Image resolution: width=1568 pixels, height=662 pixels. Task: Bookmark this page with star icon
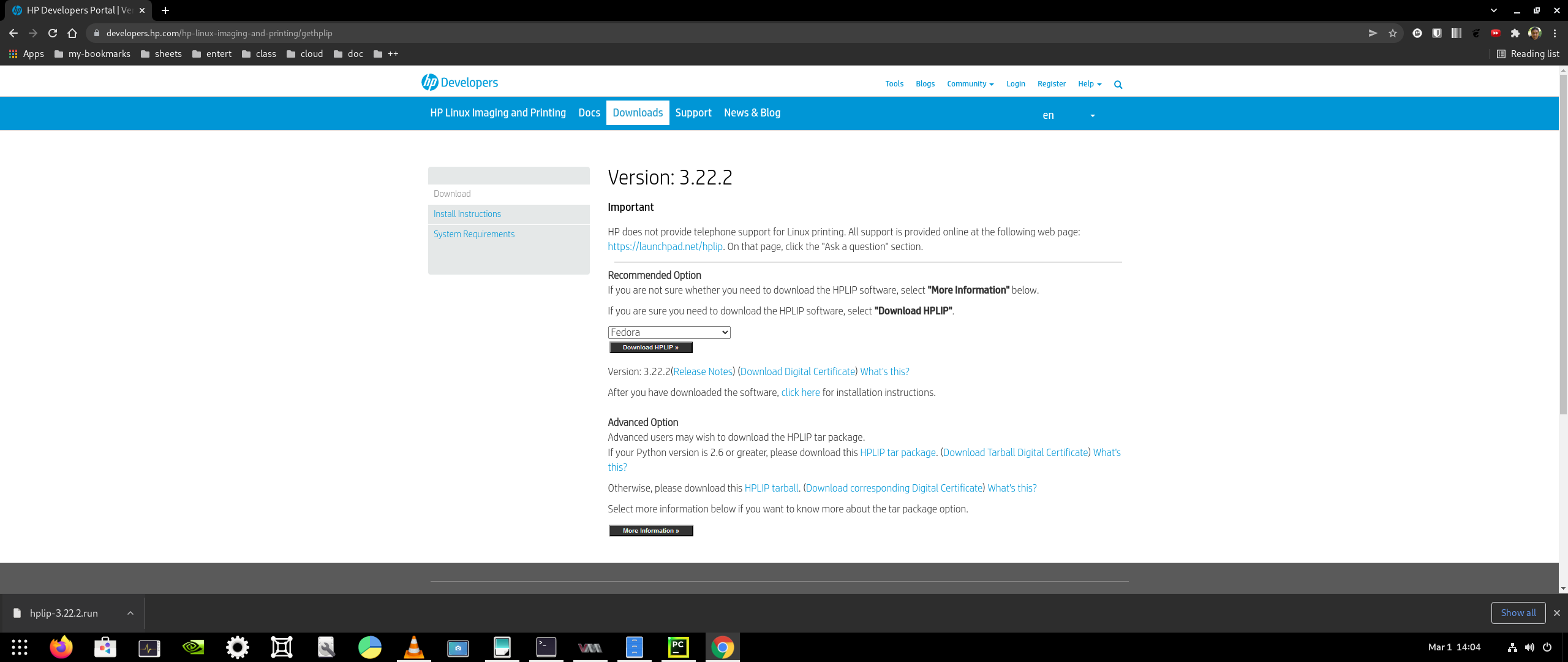tap(1393, 33)
